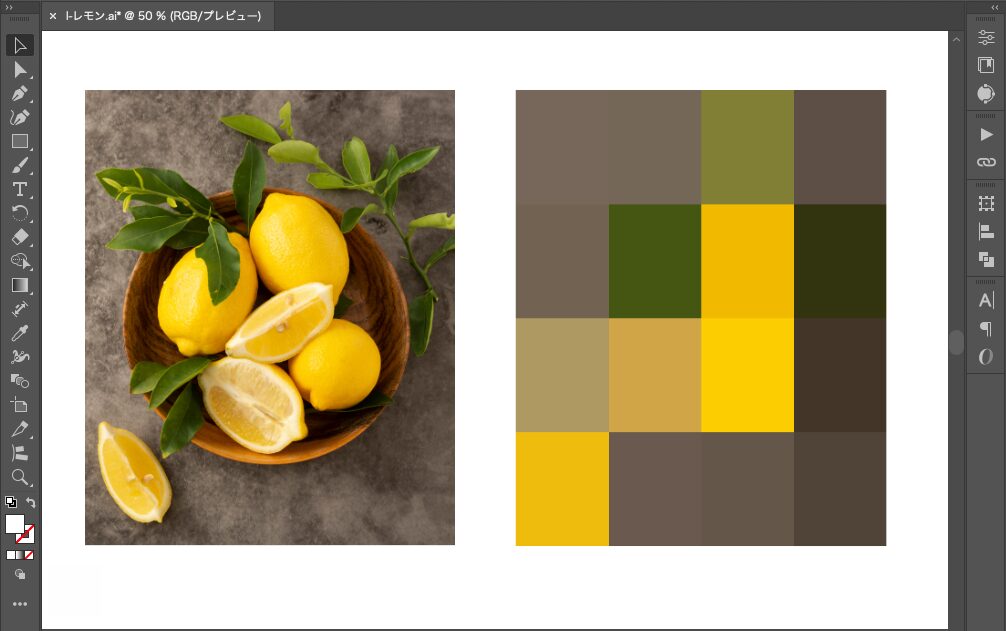Select the khaki tan mosaic tile

coord(563,375)
